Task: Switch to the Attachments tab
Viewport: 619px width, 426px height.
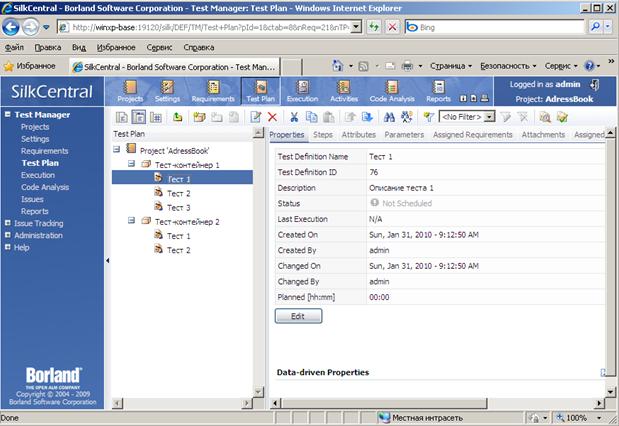Action: (x=543, y=135)
